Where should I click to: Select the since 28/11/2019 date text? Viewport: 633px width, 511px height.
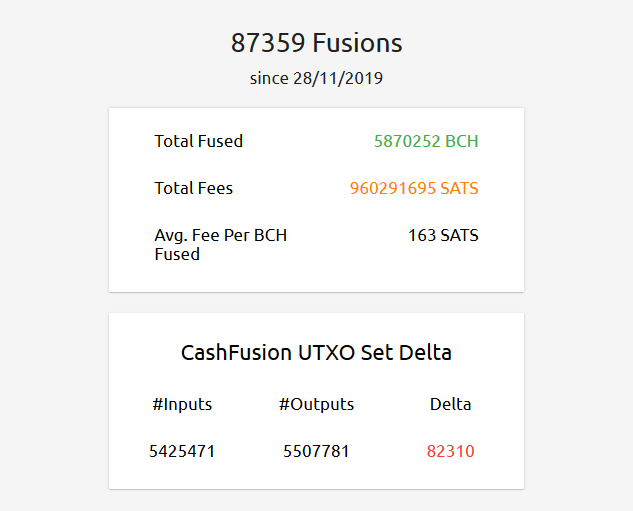coord(316,78)
